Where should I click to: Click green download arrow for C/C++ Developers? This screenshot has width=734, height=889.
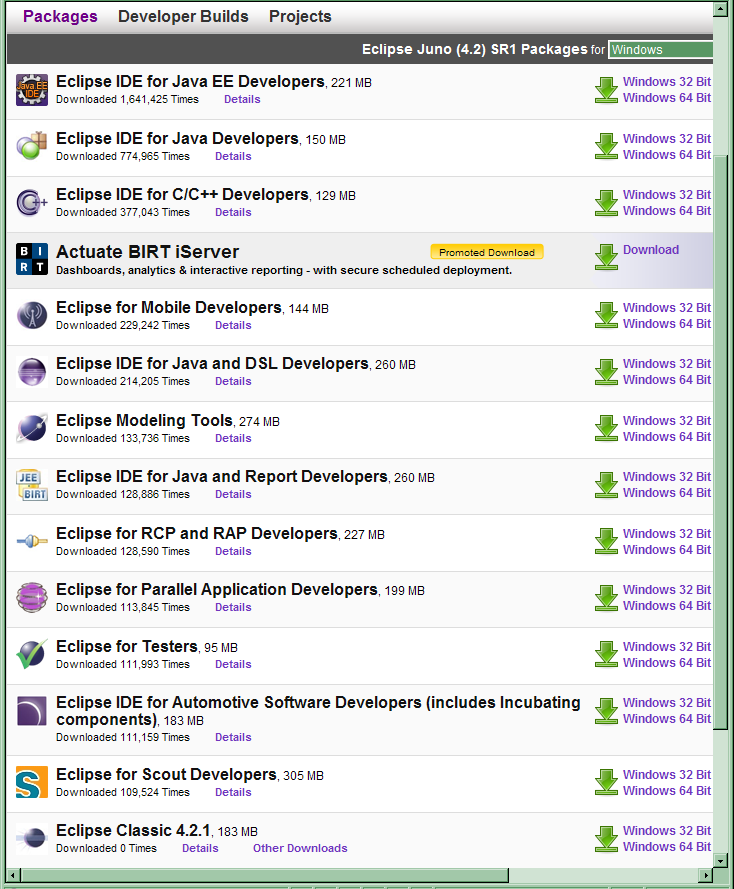click(606, 203)
